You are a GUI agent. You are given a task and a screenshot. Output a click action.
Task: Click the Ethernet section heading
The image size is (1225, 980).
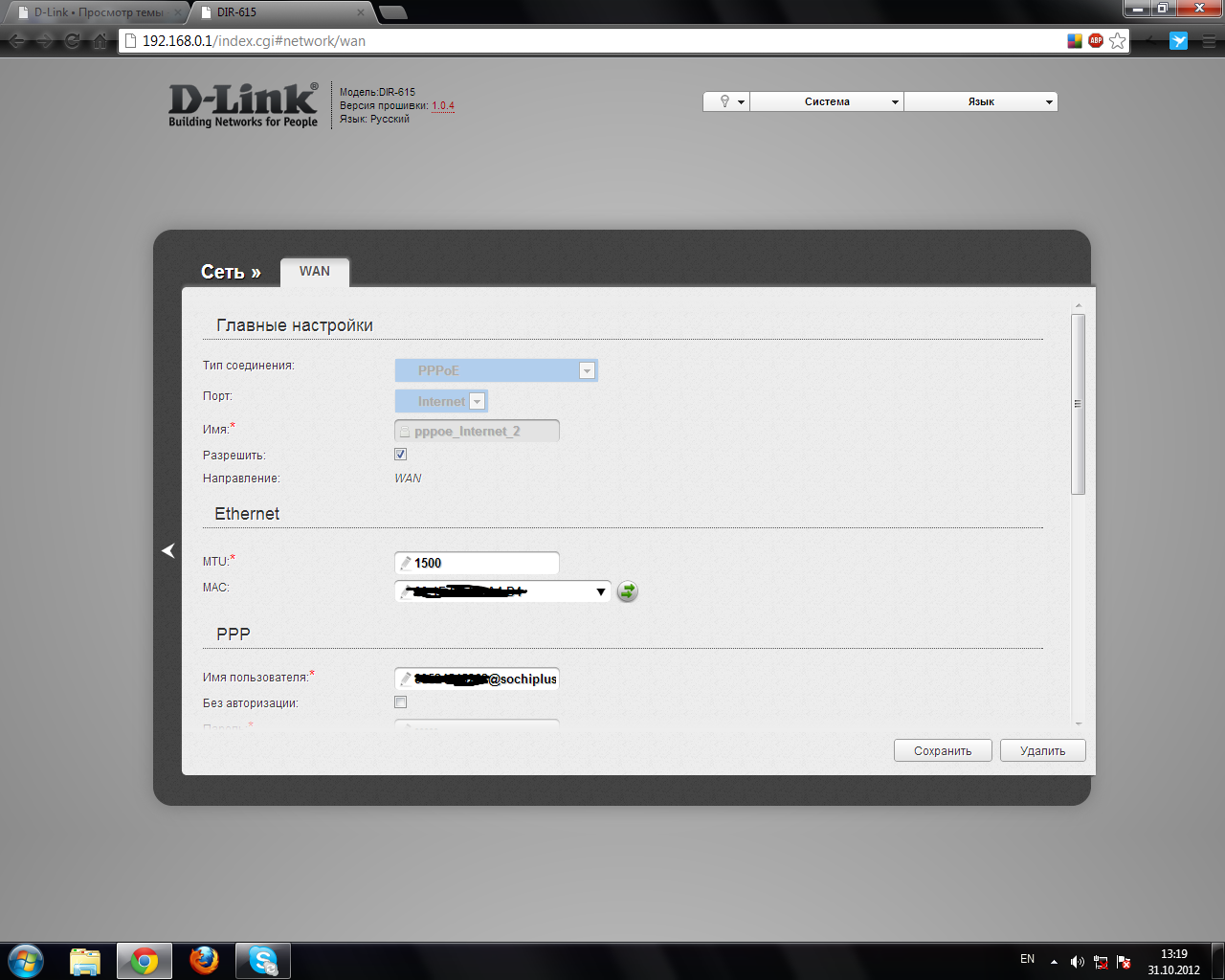(x=247, y=514)
